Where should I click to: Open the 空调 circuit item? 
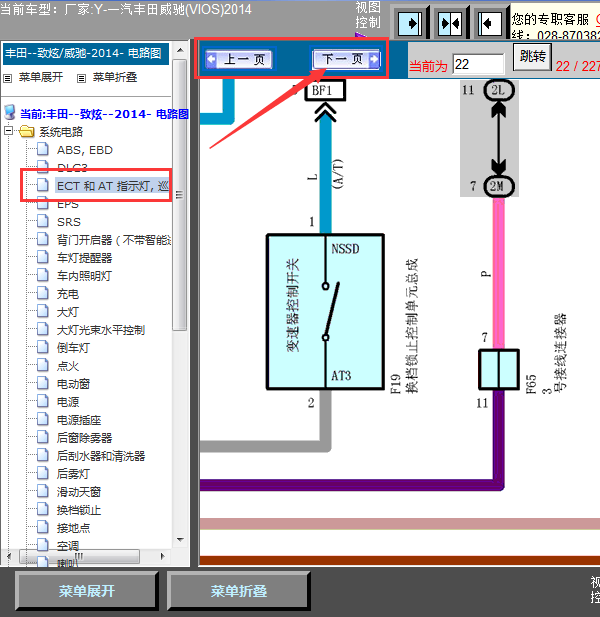coord(68,546)
